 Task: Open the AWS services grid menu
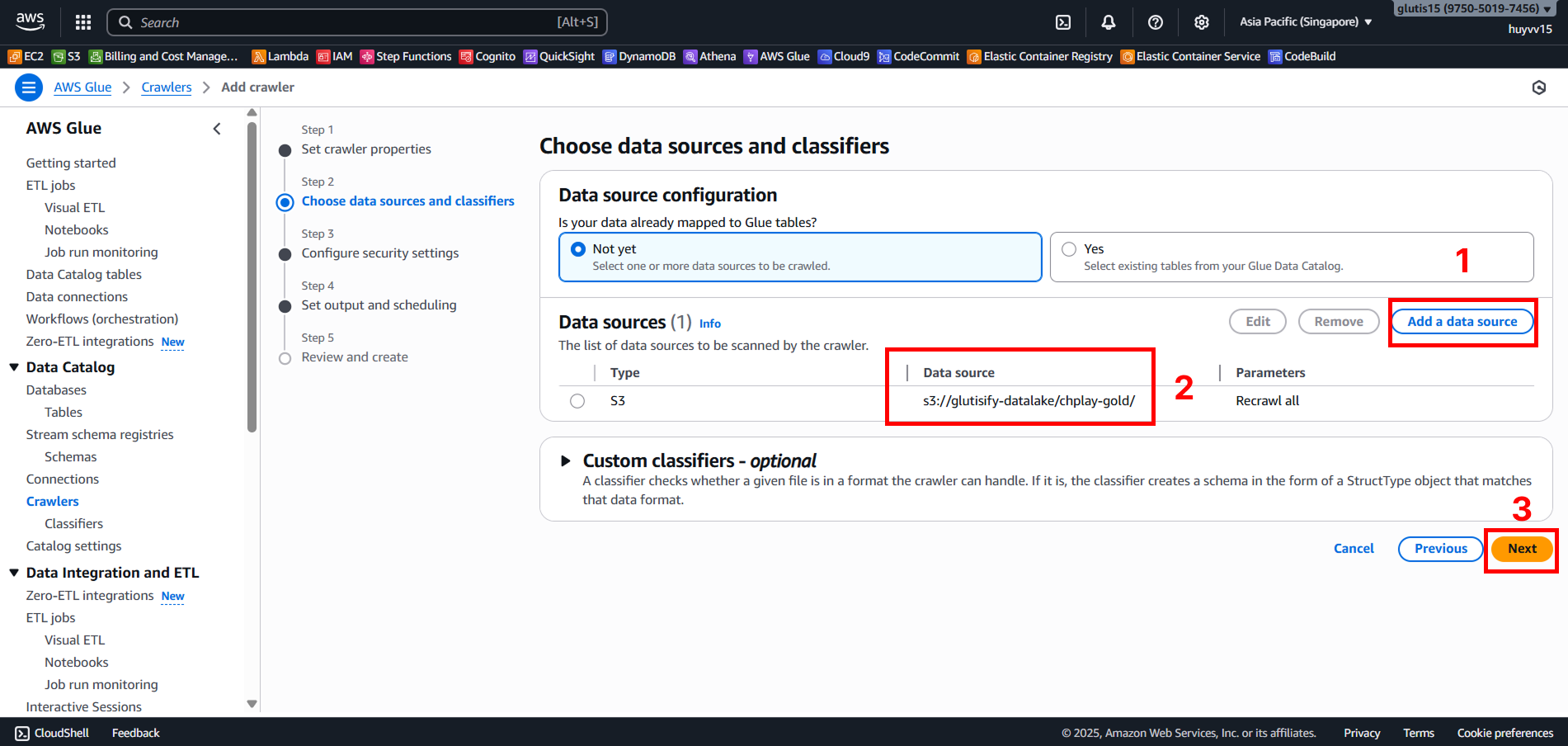pos(83,22)
